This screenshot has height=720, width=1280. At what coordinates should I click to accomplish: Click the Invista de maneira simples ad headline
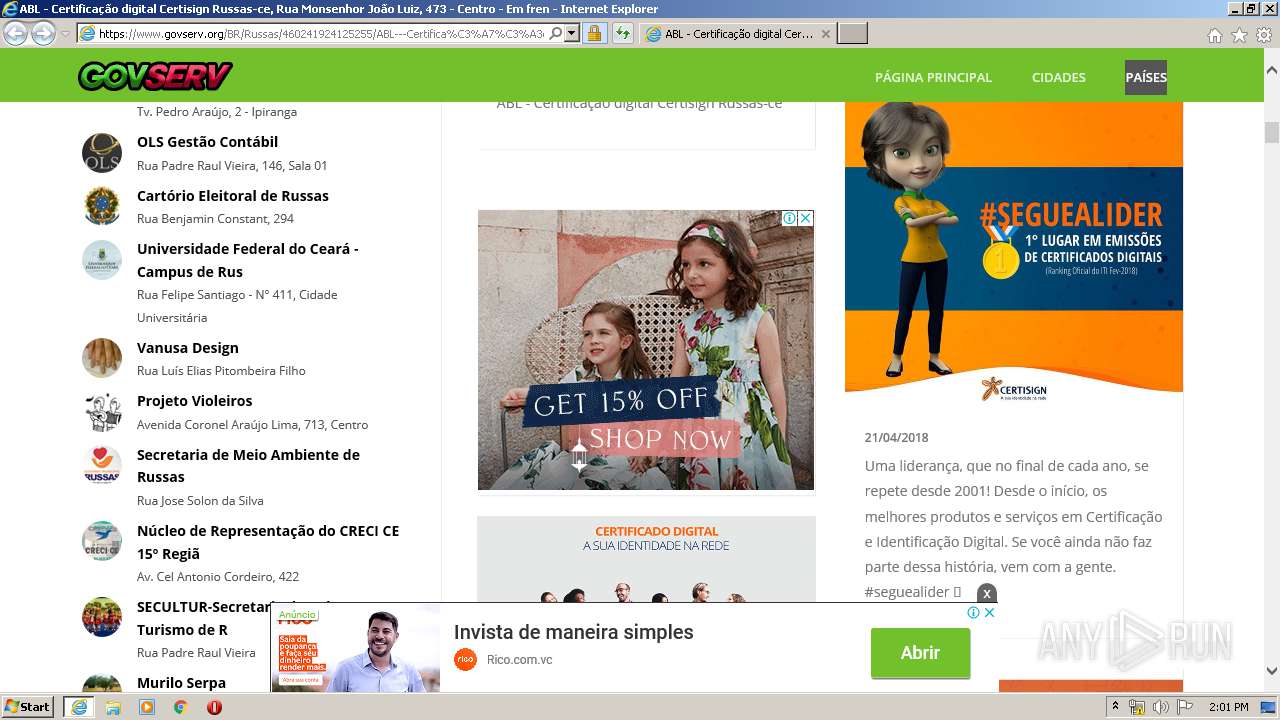point(573,632)
